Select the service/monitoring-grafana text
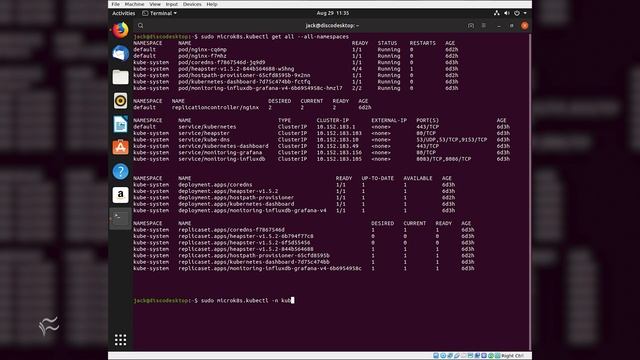Image resolution: width=640 pixels, height=360 pixels. pos(220,153)
